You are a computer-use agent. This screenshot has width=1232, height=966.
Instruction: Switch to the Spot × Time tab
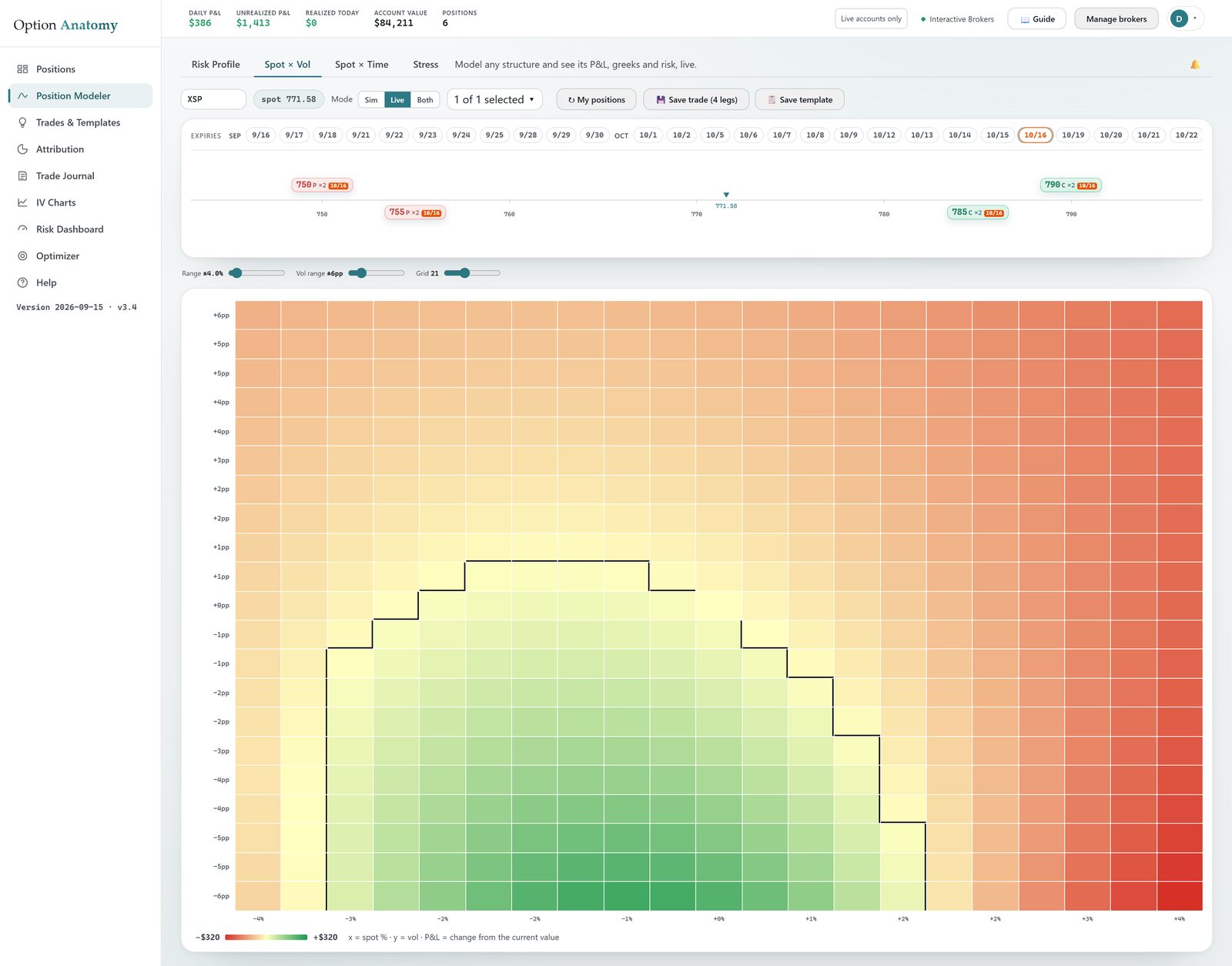point(361,65)
